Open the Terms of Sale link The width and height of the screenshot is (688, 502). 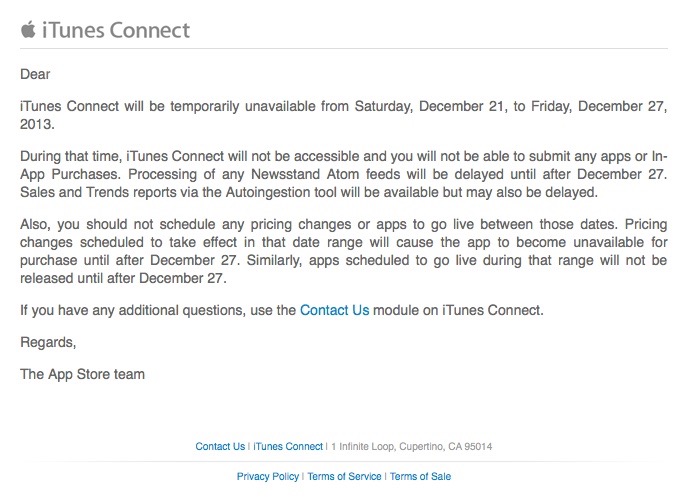420,476
